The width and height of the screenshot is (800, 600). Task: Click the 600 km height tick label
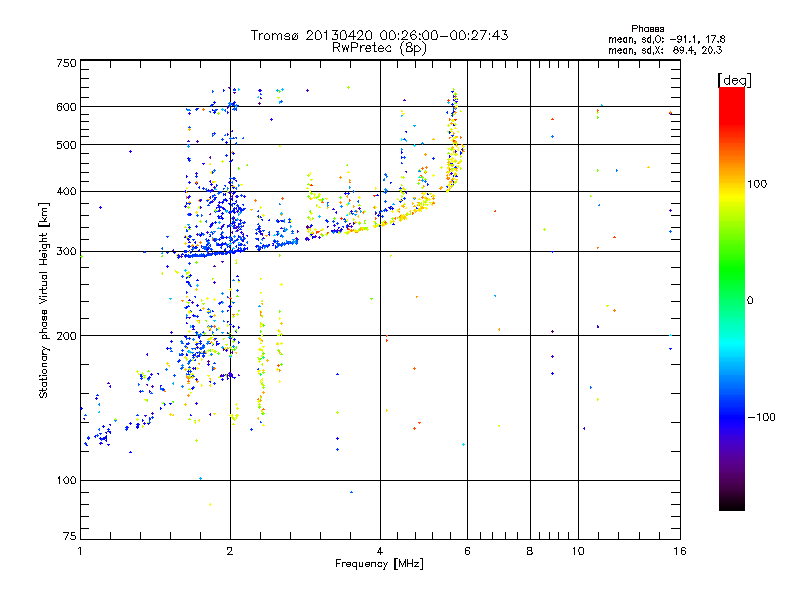tap(66, 107)
